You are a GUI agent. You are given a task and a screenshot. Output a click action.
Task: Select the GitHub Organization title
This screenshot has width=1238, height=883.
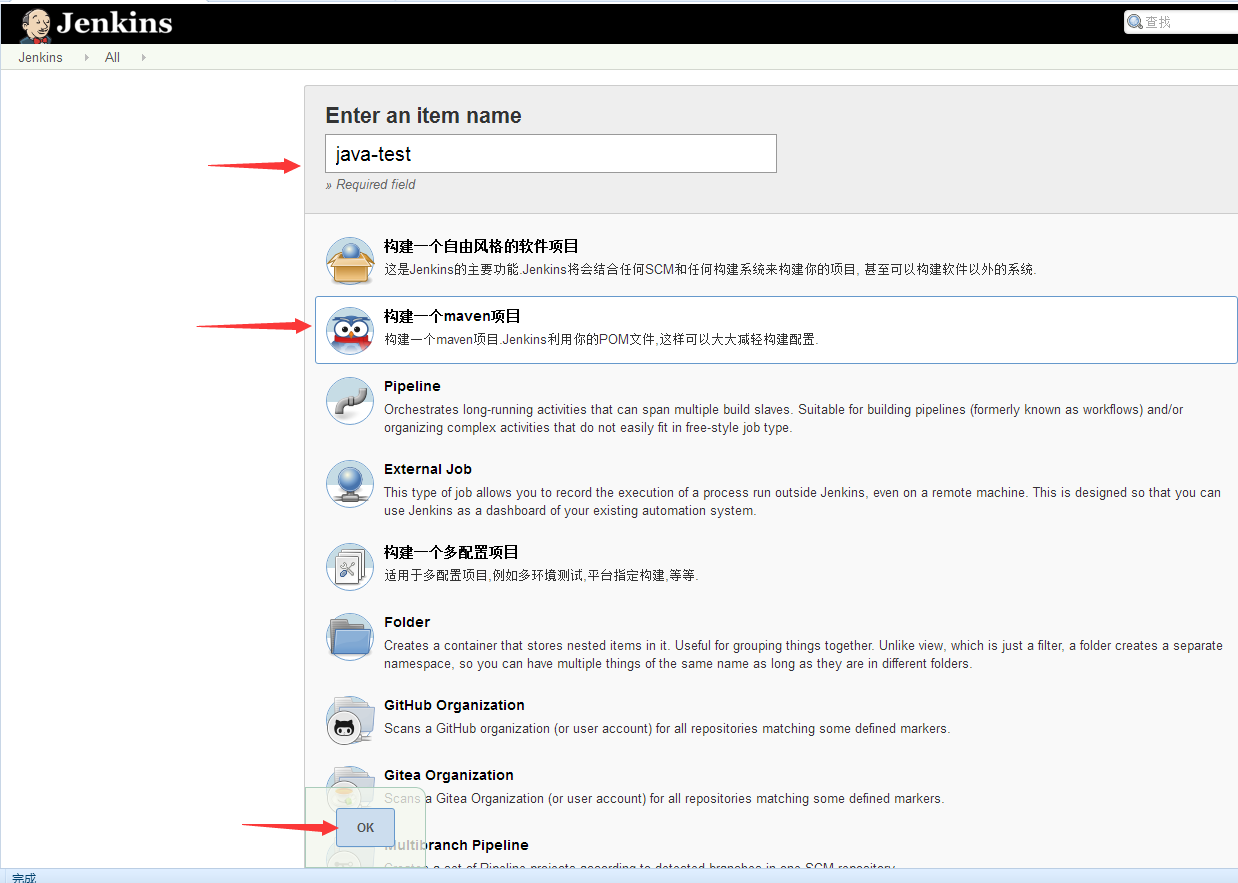pyautogui.click(x=454, y=705)
